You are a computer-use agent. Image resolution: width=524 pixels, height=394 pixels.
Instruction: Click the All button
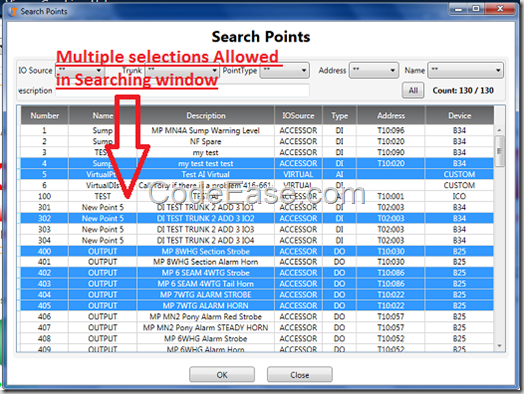(x=413, y=91)
